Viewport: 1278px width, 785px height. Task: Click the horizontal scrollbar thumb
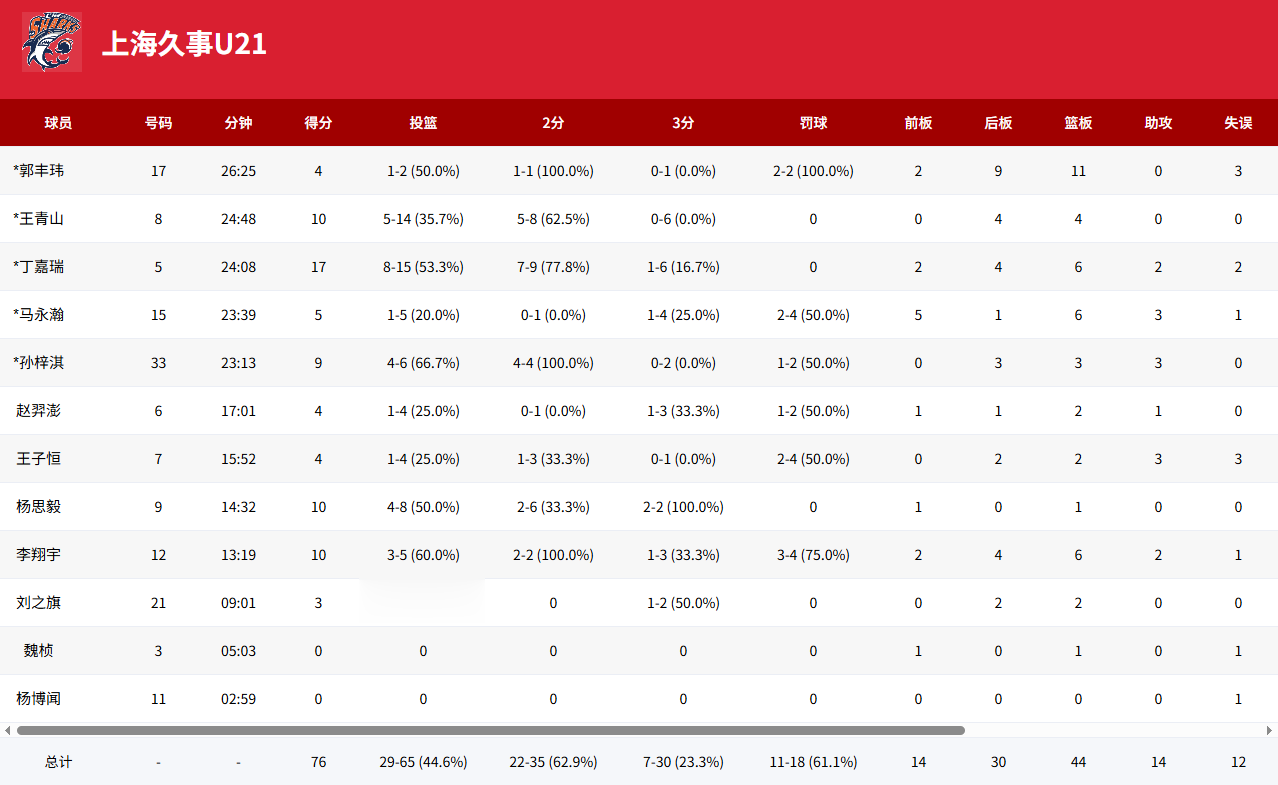(x=491, y=730)
